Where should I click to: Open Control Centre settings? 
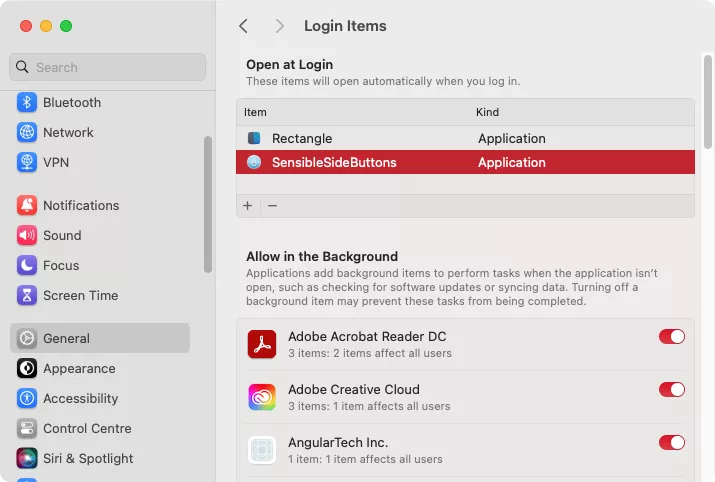tap(87, 429)
